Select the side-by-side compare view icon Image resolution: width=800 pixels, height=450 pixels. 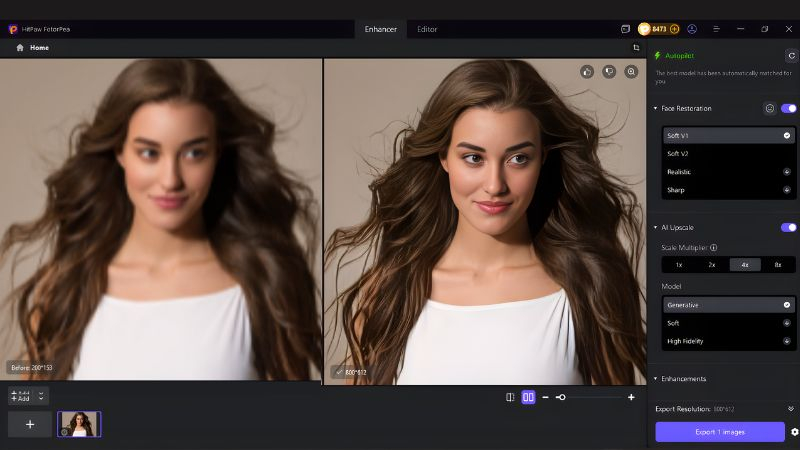click(528, 397)
